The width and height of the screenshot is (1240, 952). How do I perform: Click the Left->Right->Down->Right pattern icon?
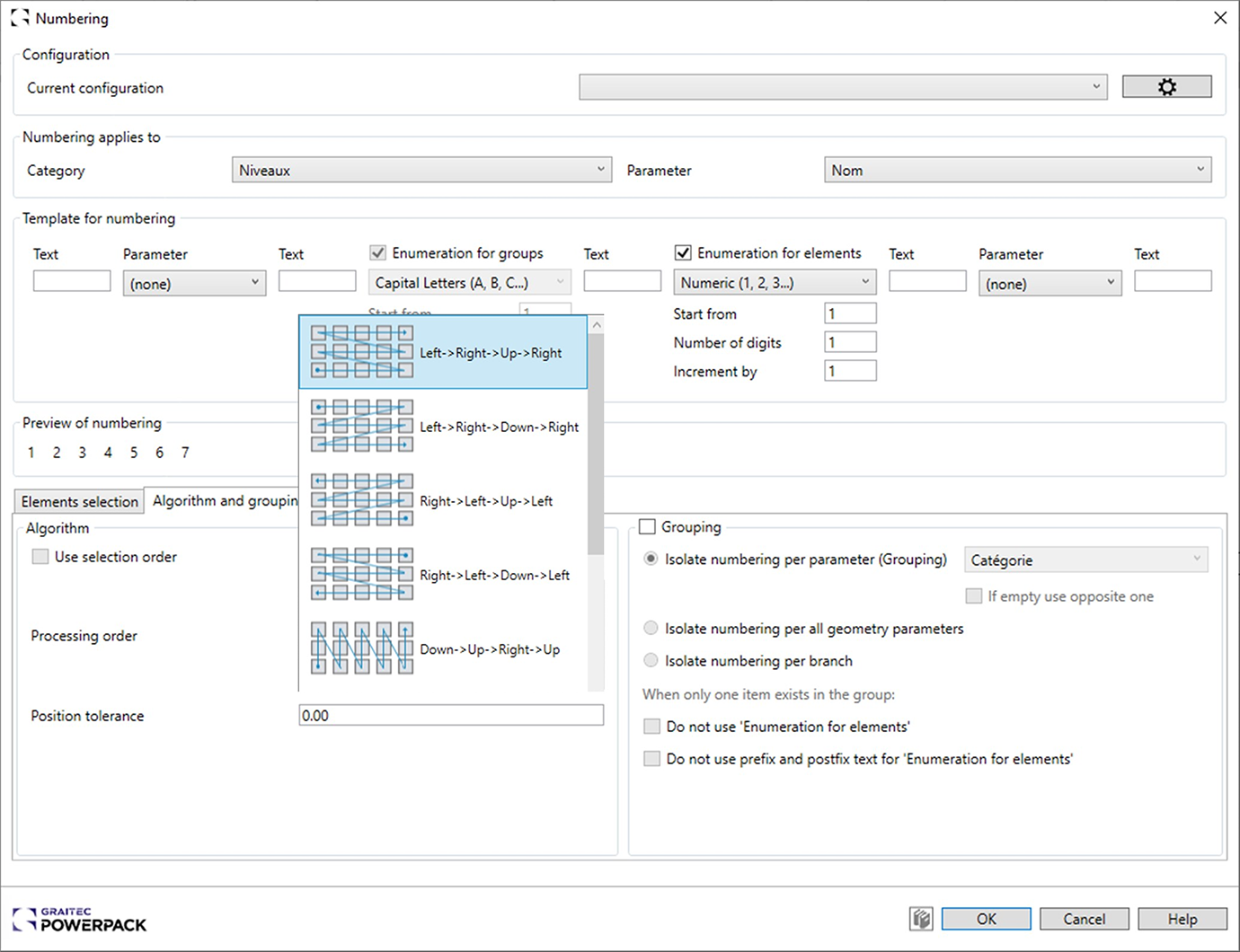[361, 426]
